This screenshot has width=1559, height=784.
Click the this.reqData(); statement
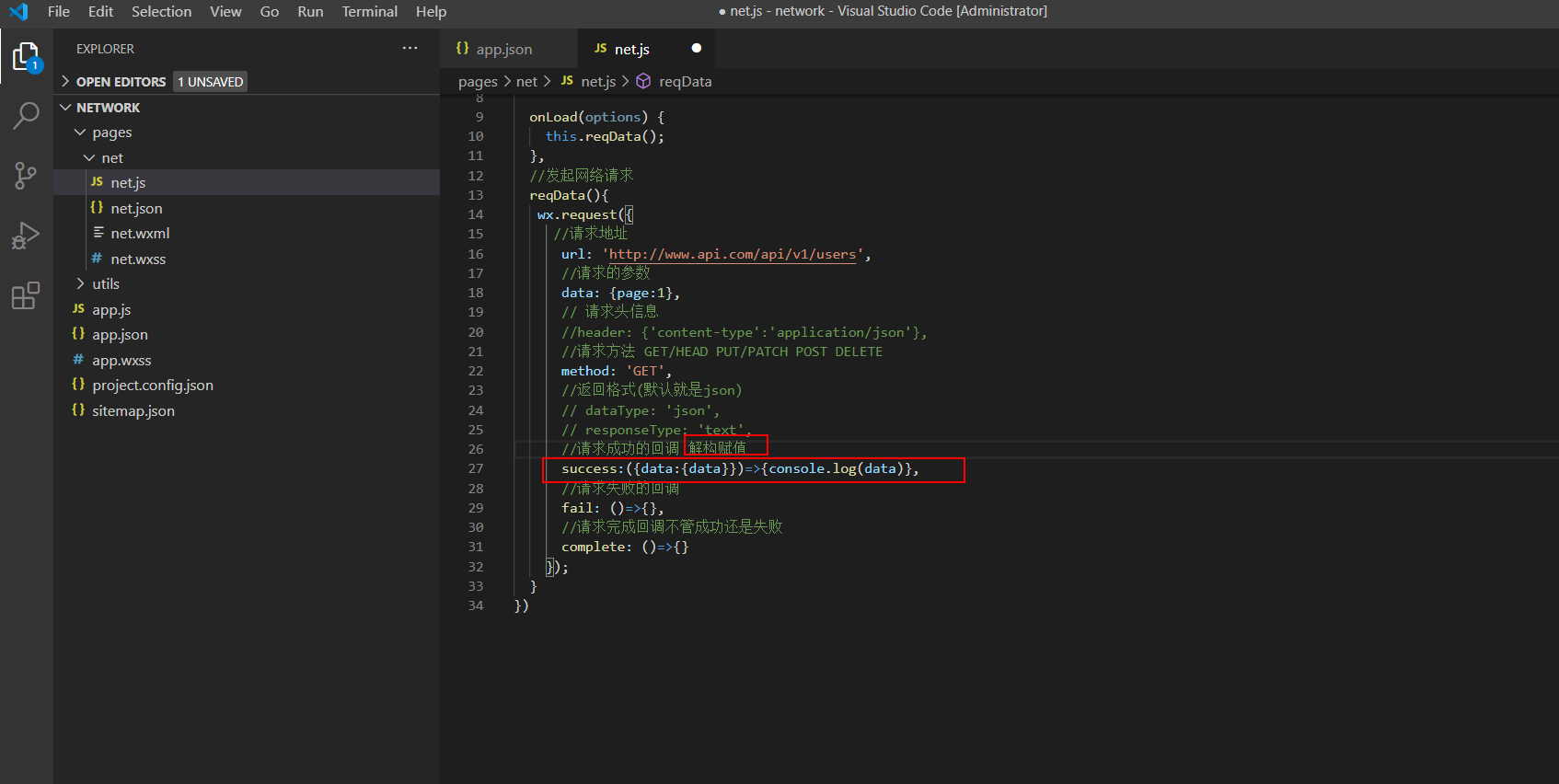click(605, 136)
